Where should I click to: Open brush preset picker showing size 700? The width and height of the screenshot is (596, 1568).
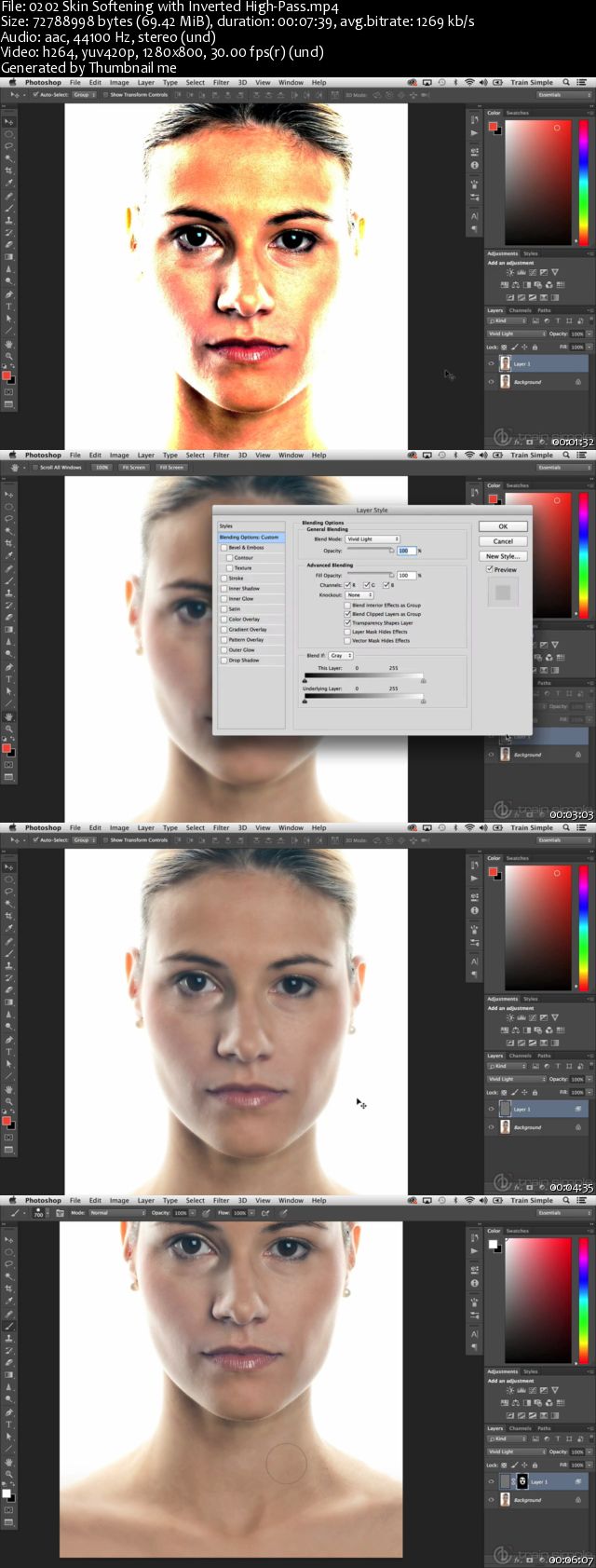[x=39, y=1213]
